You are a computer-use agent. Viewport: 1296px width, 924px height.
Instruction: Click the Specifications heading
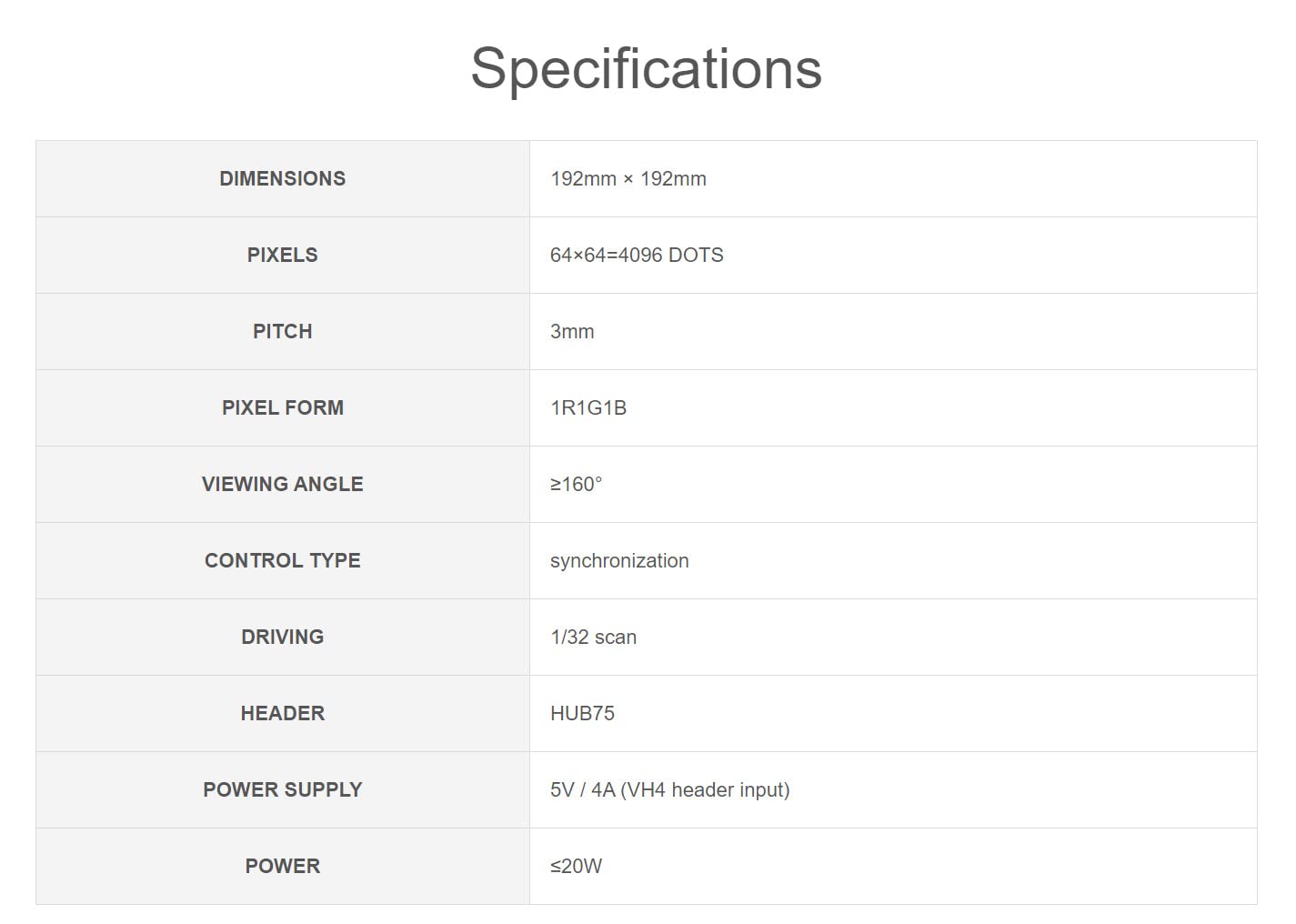click(646, 68)
